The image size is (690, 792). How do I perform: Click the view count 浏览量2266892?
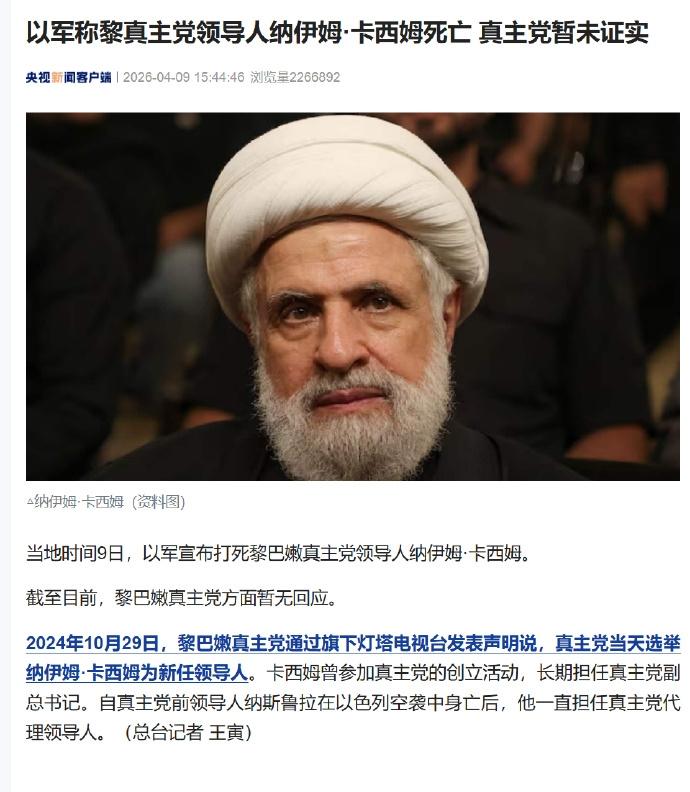[295, 77]
